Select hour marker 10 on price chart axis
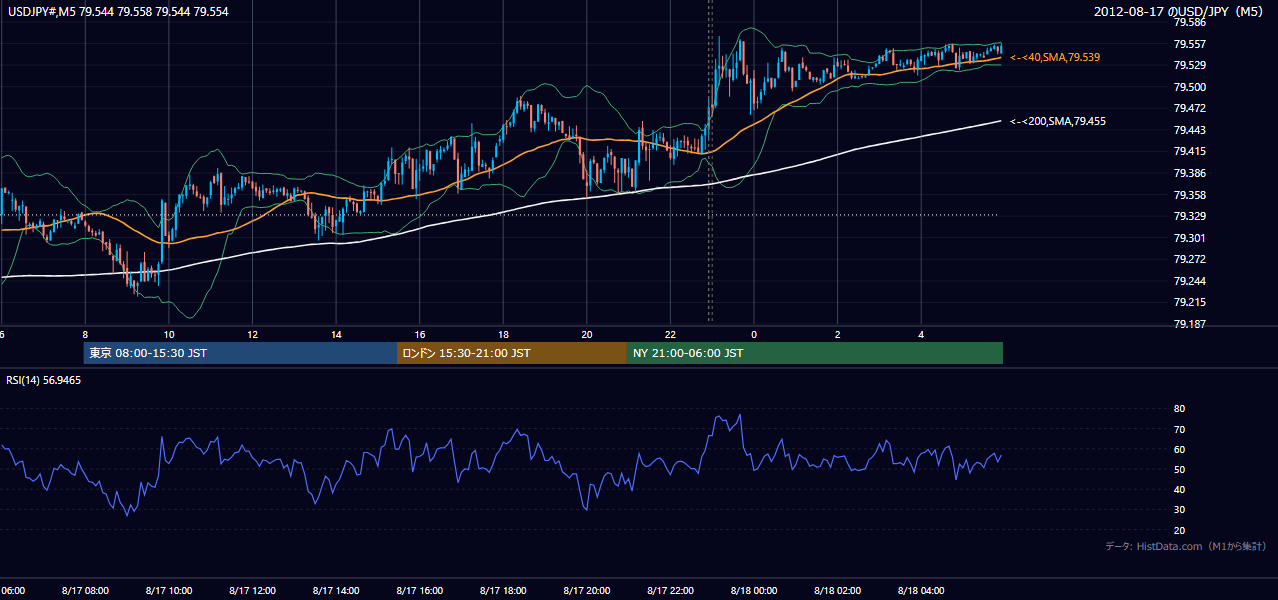The height and width of the screenshot is (600, 1278). (169, 335)
